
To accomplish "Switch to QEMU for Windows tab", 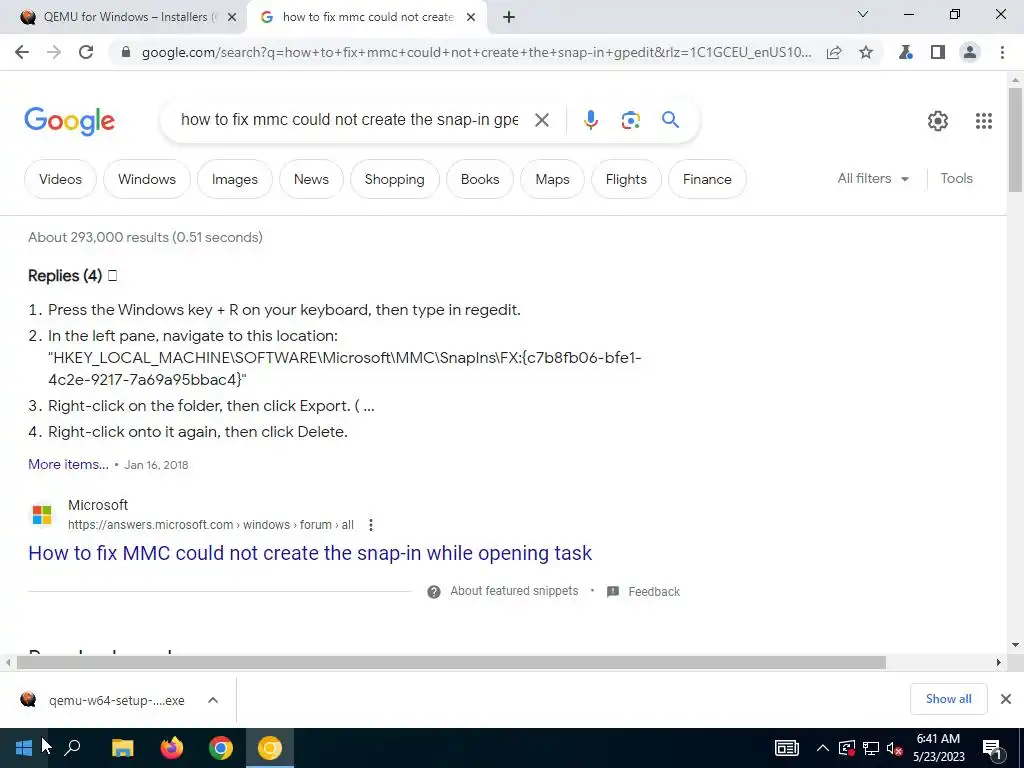I will (x=124, y=18).
